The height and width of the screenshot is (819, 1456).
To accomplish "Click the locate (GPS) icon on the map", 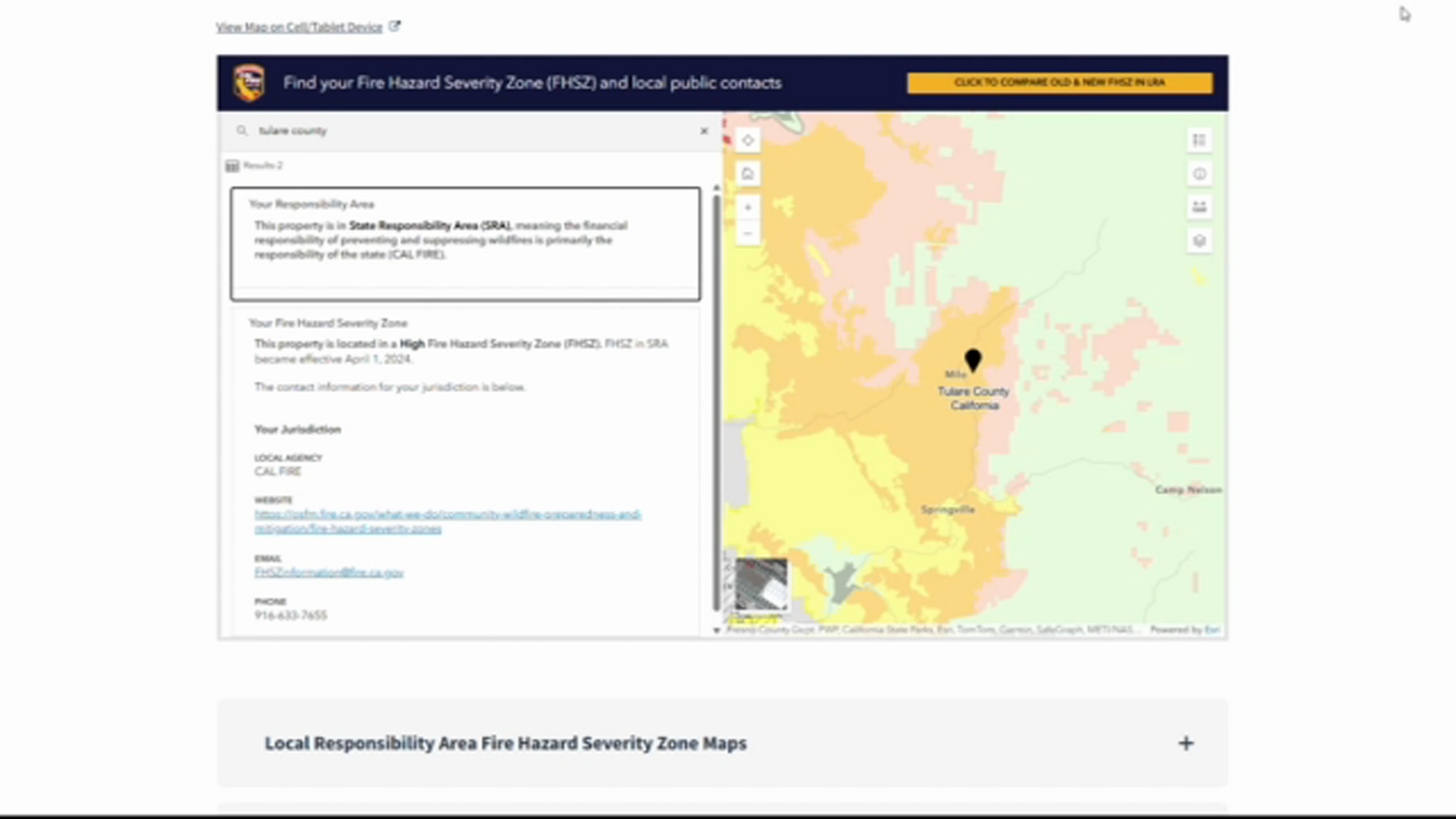I will (x=747, y=140).
